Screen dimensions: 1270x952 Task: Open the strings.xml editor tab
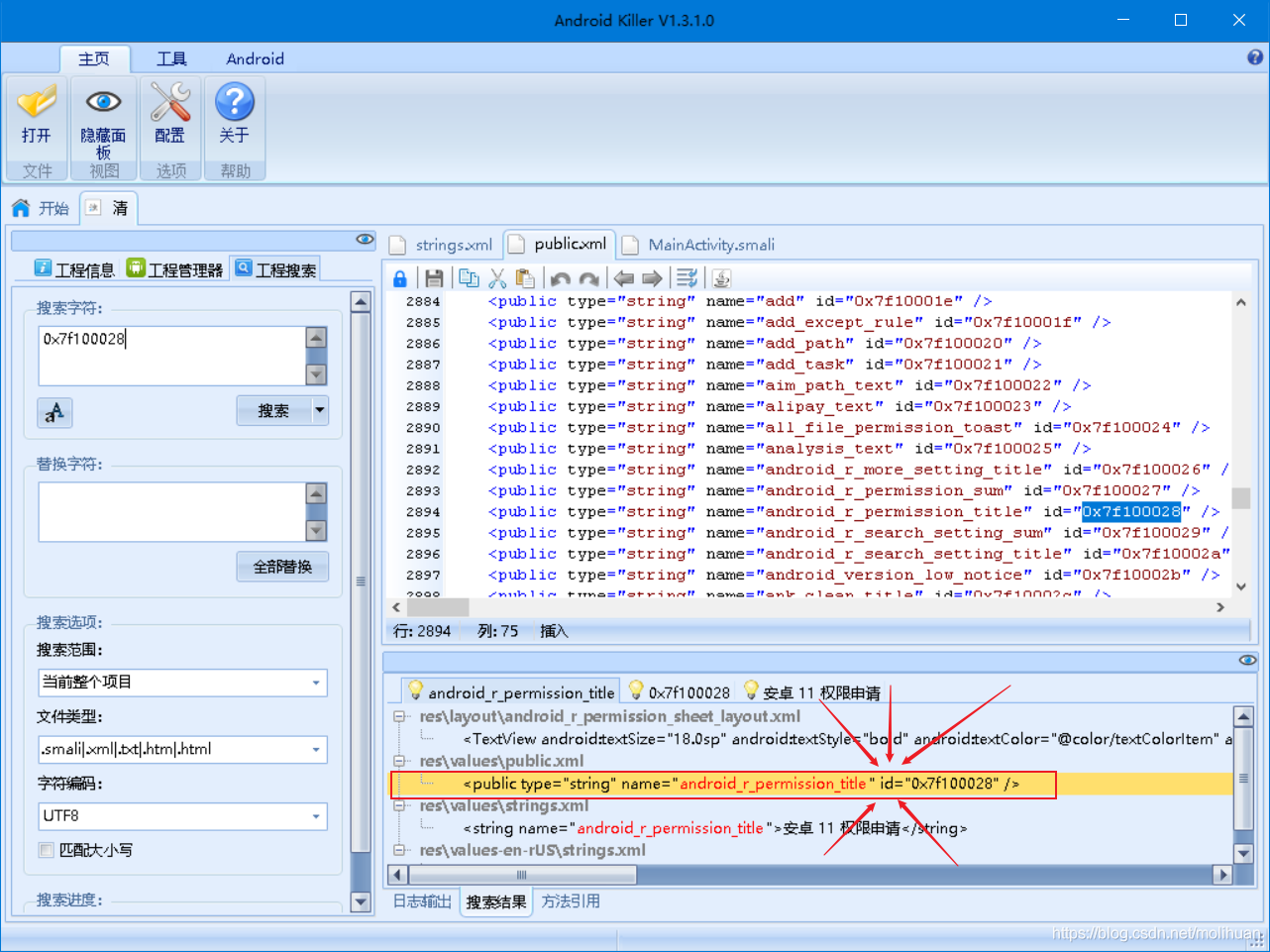(x=442, y=245)
